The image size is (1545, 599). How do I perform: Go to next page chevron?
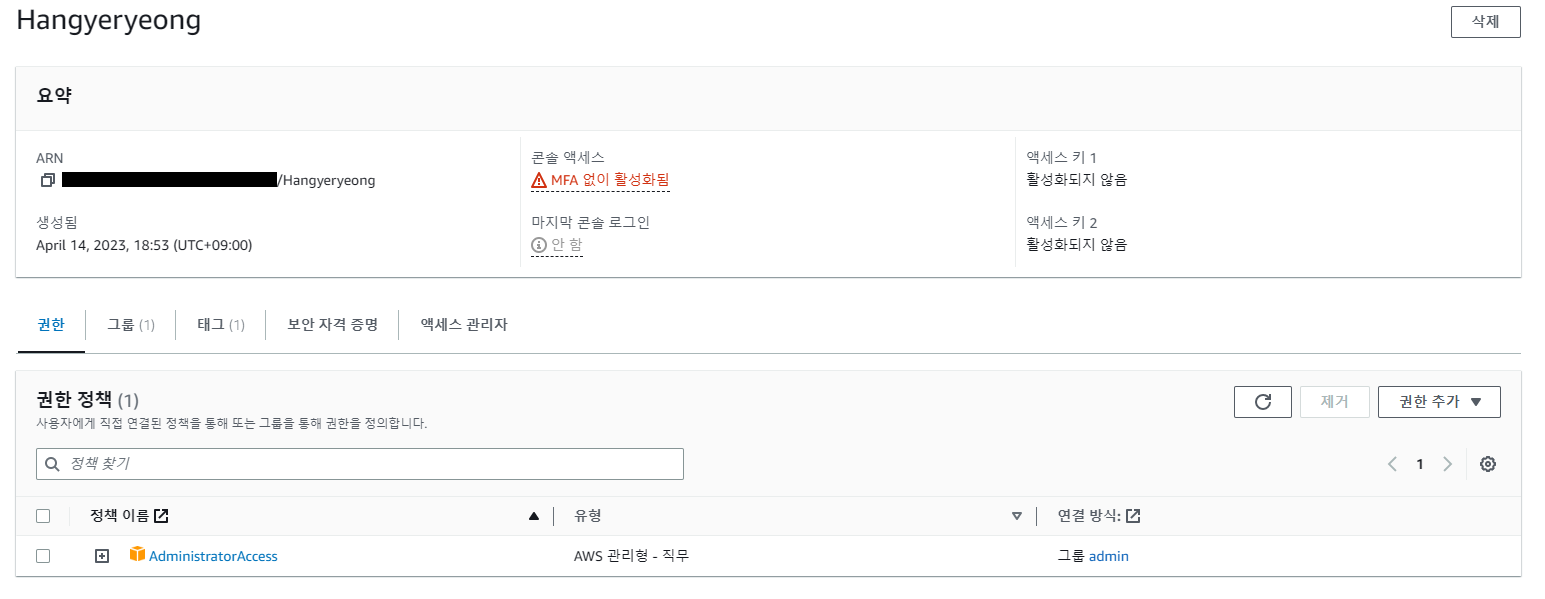1447,464
